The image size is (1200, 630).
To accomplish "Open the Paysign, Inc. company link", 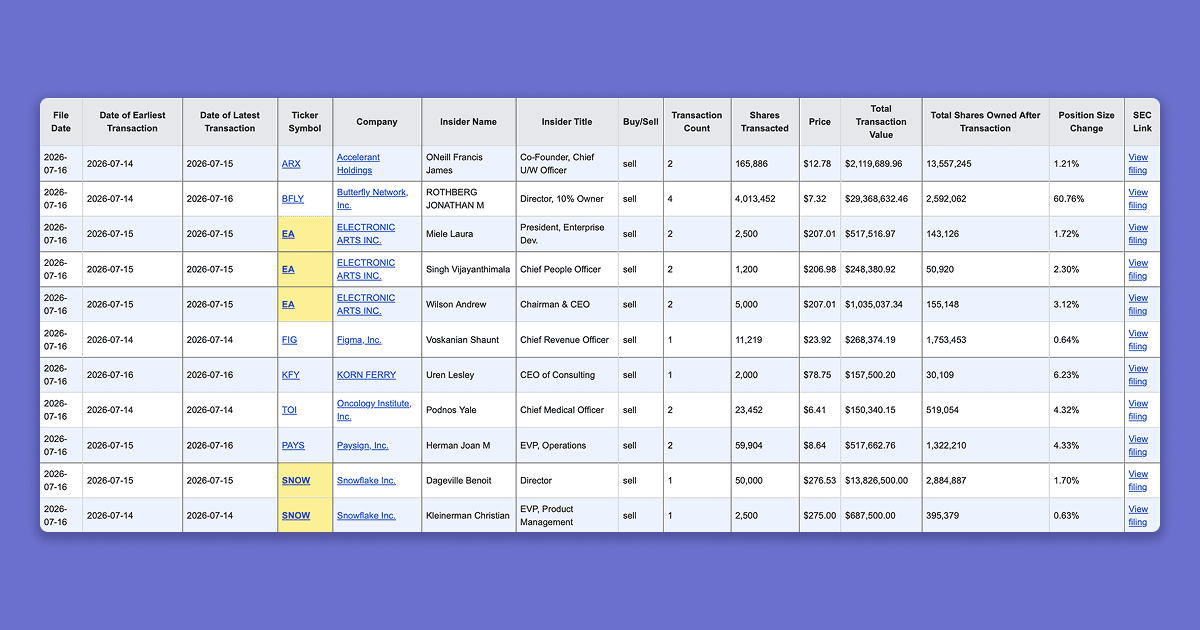I will pos(363,445).
